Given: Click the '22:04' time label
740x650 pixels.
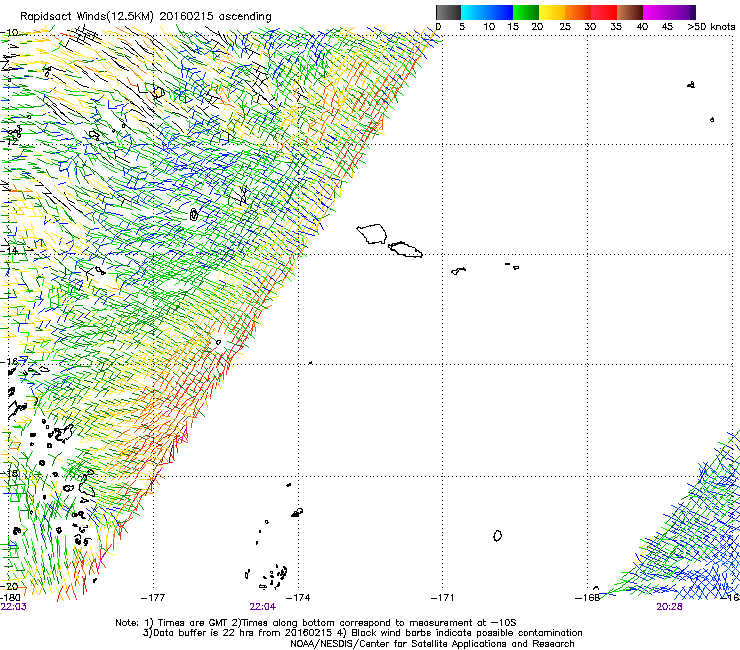Looking at the screenshot, I should coord(262,607).
